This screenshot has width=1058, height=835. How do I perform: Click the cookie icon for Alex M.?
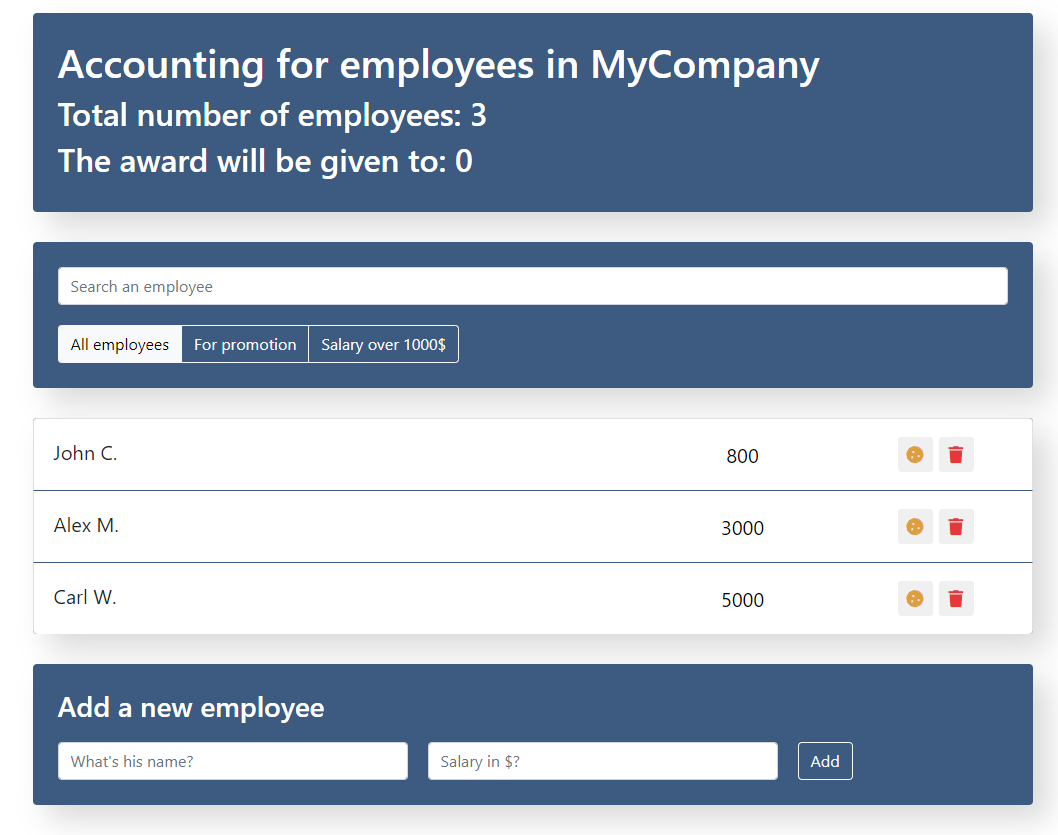pyautogui.click(x=915, y=527)
